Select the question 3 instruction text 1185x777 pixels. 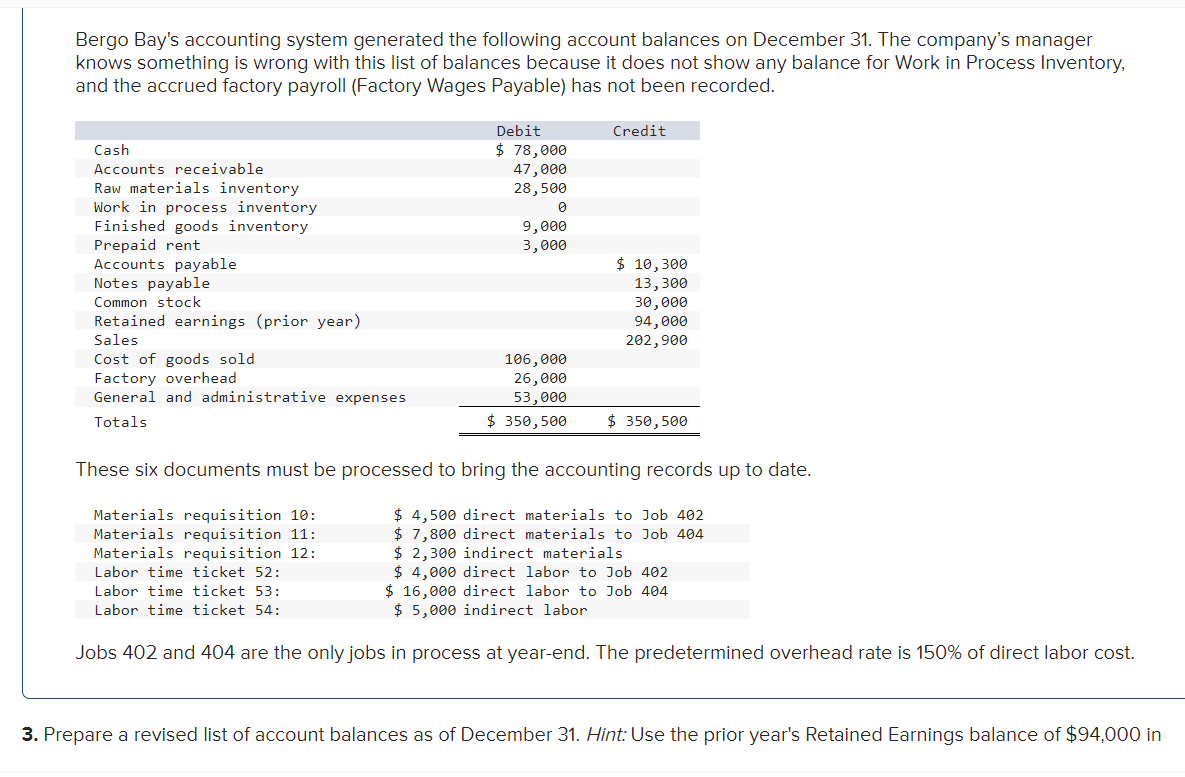590,734
